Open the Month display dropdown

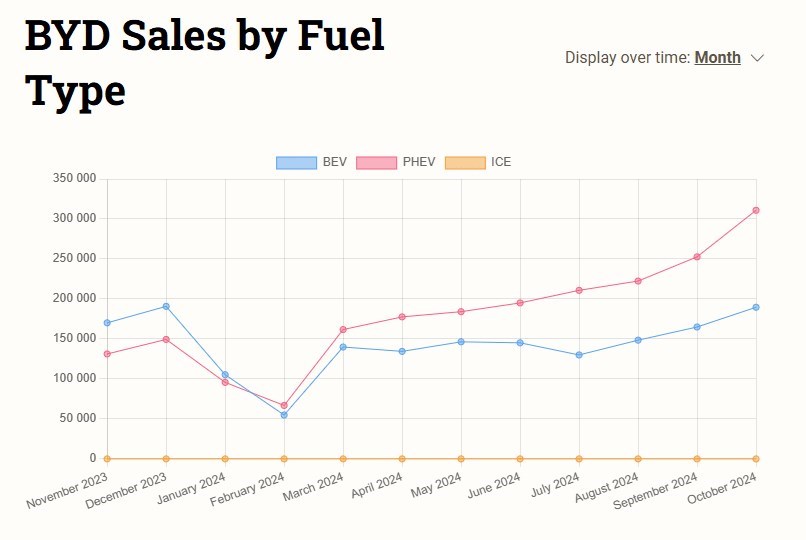pos(718,57)
